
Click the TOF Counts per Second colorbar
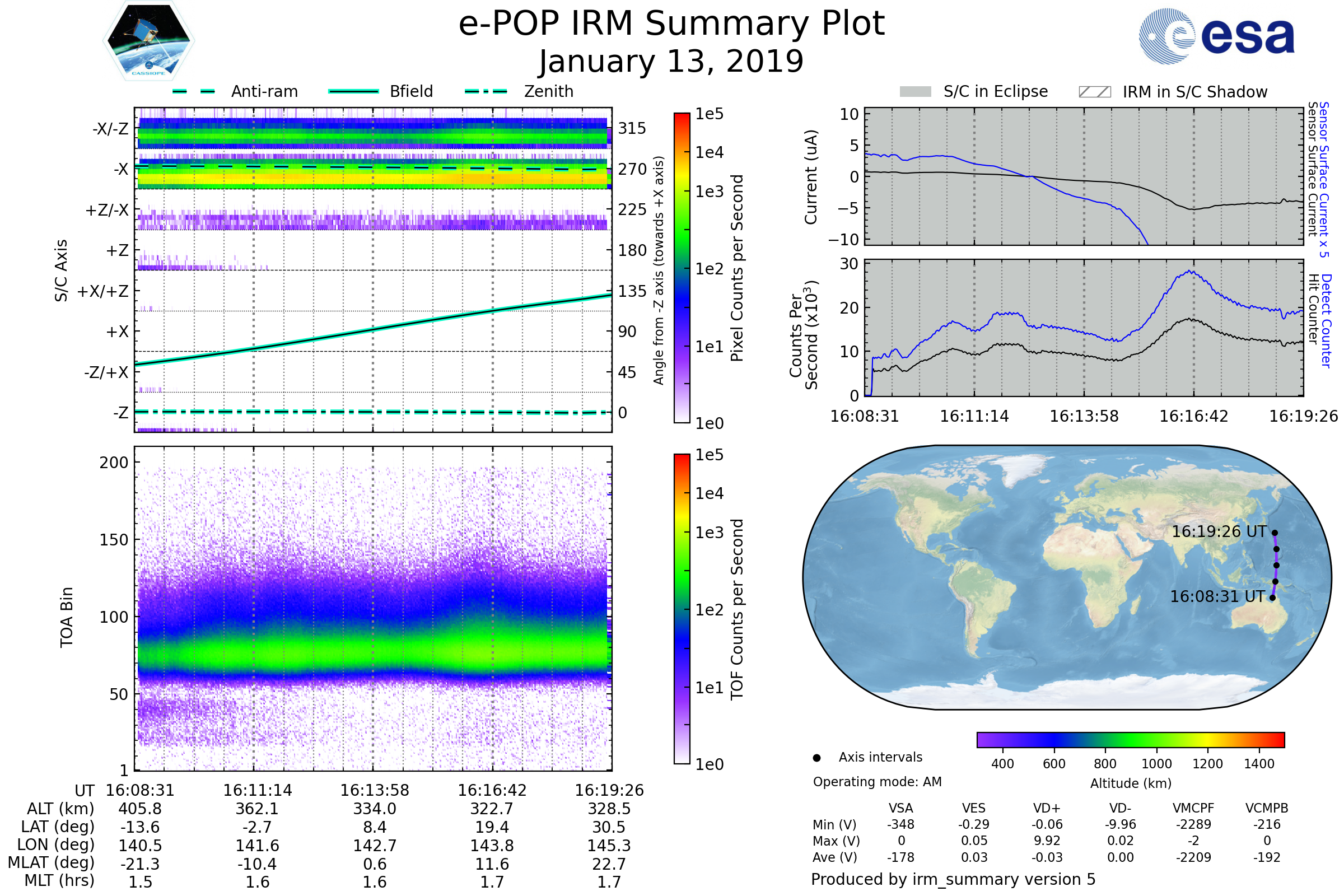[682, 609]
